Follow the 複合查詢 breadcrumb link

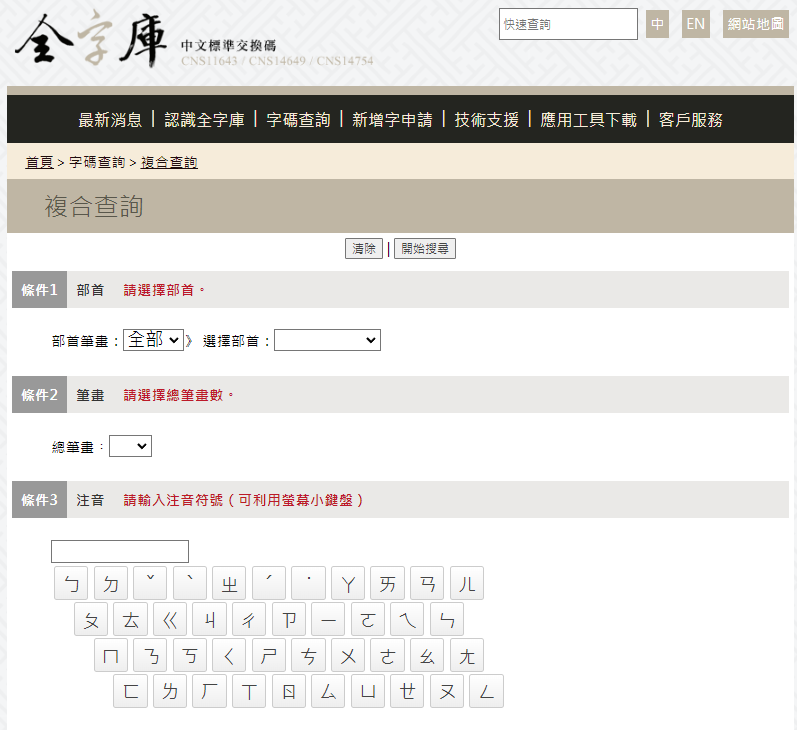[x=169, y=162]
